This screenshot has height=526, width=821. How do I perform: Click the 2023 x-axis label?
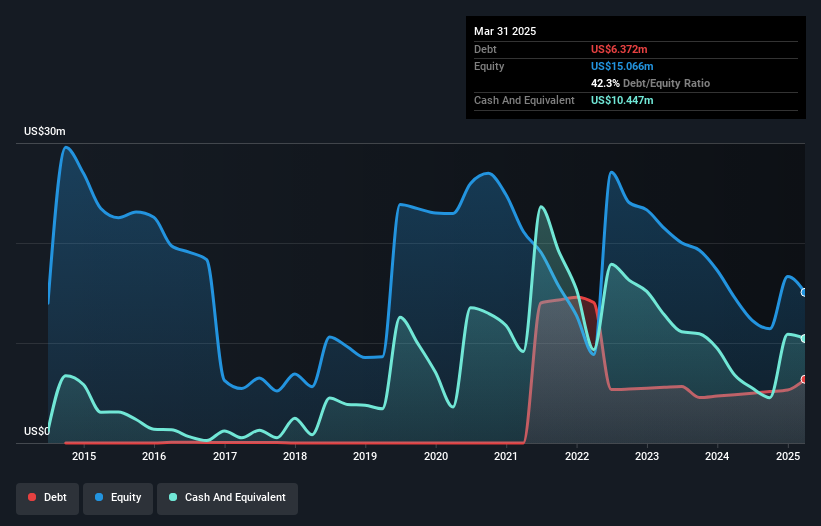click(647, 456)
